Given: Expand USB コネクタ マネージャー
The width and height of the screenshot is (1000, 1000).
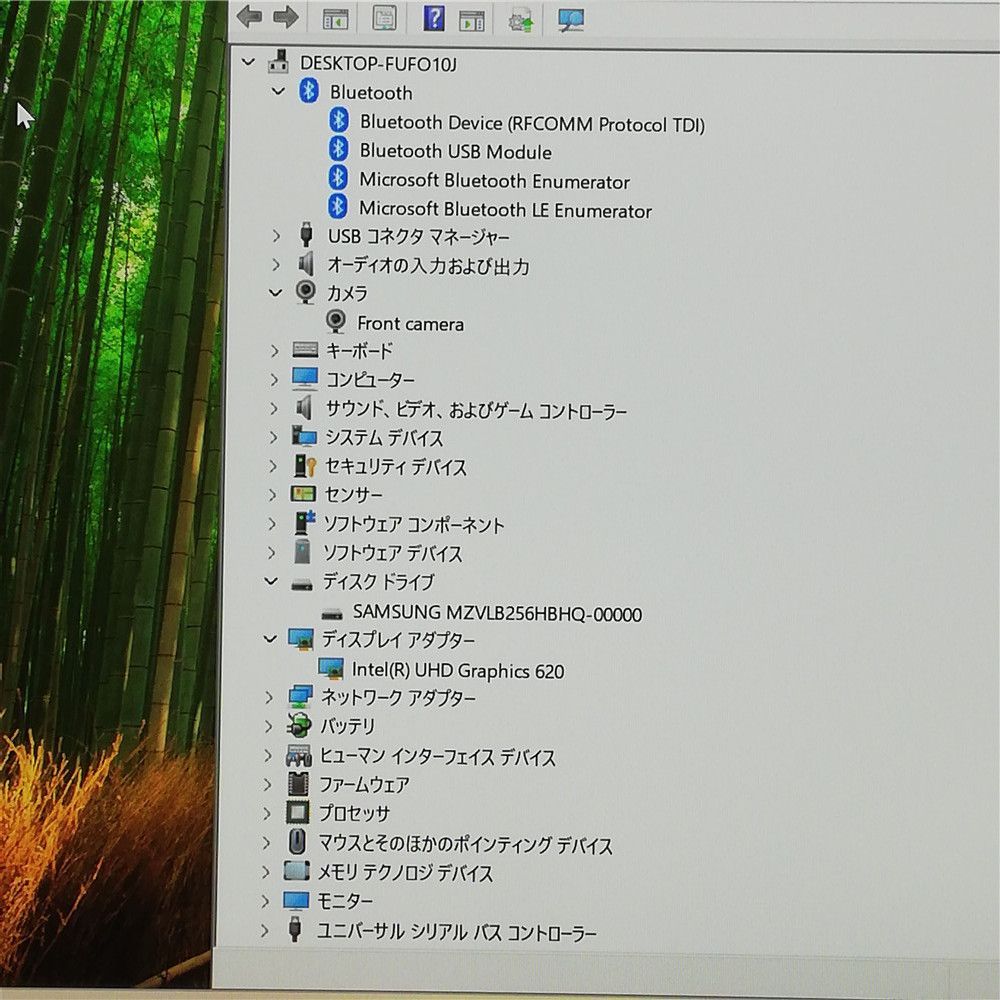Looking at the screenshot, I should pos(276,236).
